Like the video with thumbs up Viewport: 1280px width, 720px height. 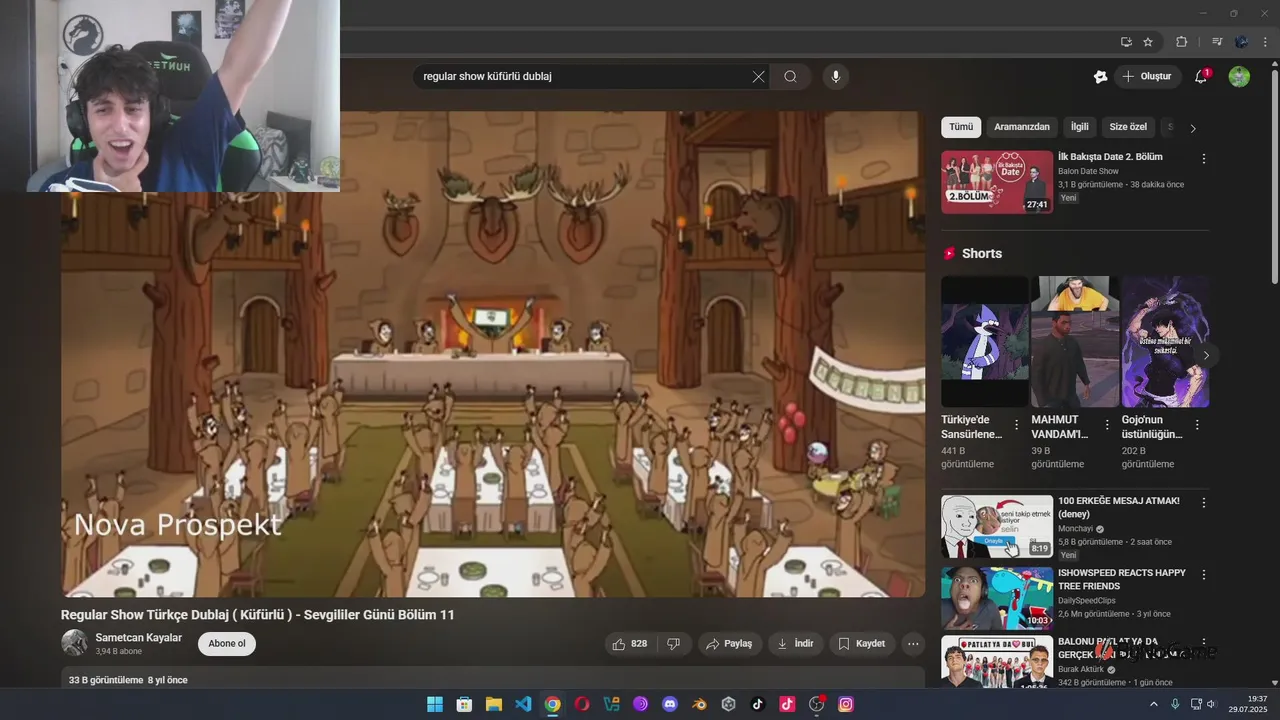tap(630, 644)
